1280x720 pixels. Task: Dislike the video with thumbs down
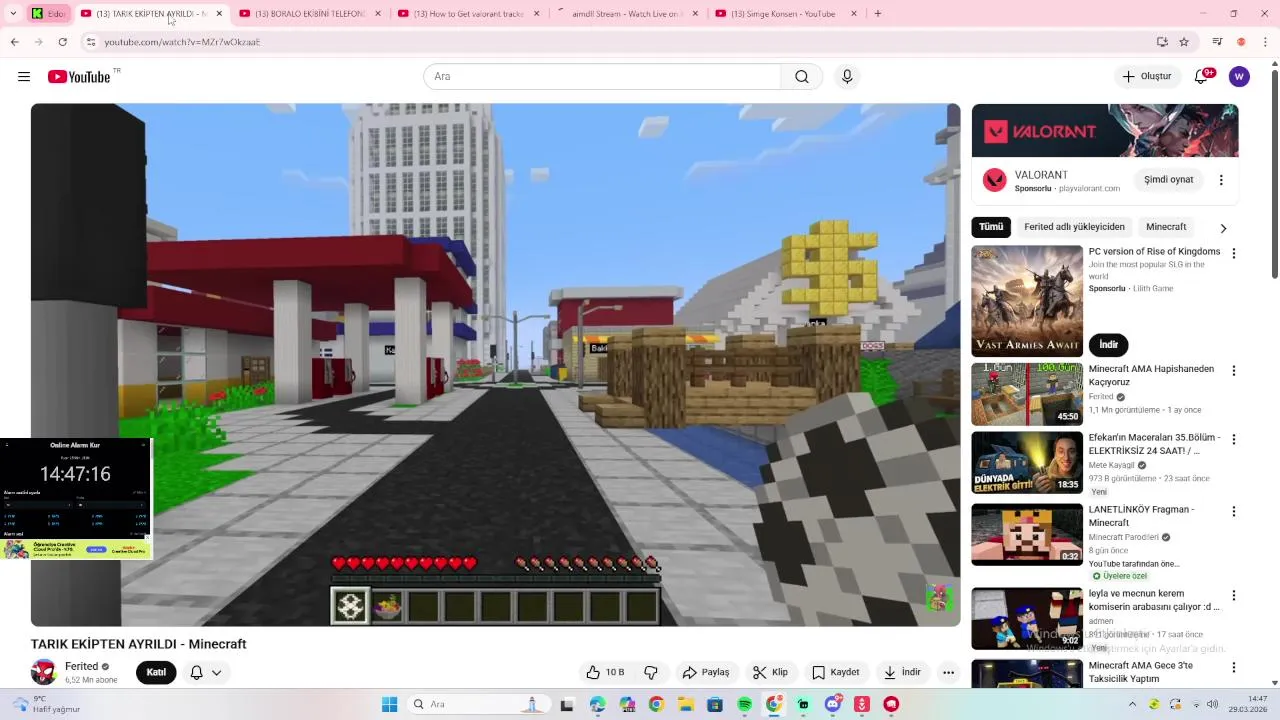651,672
